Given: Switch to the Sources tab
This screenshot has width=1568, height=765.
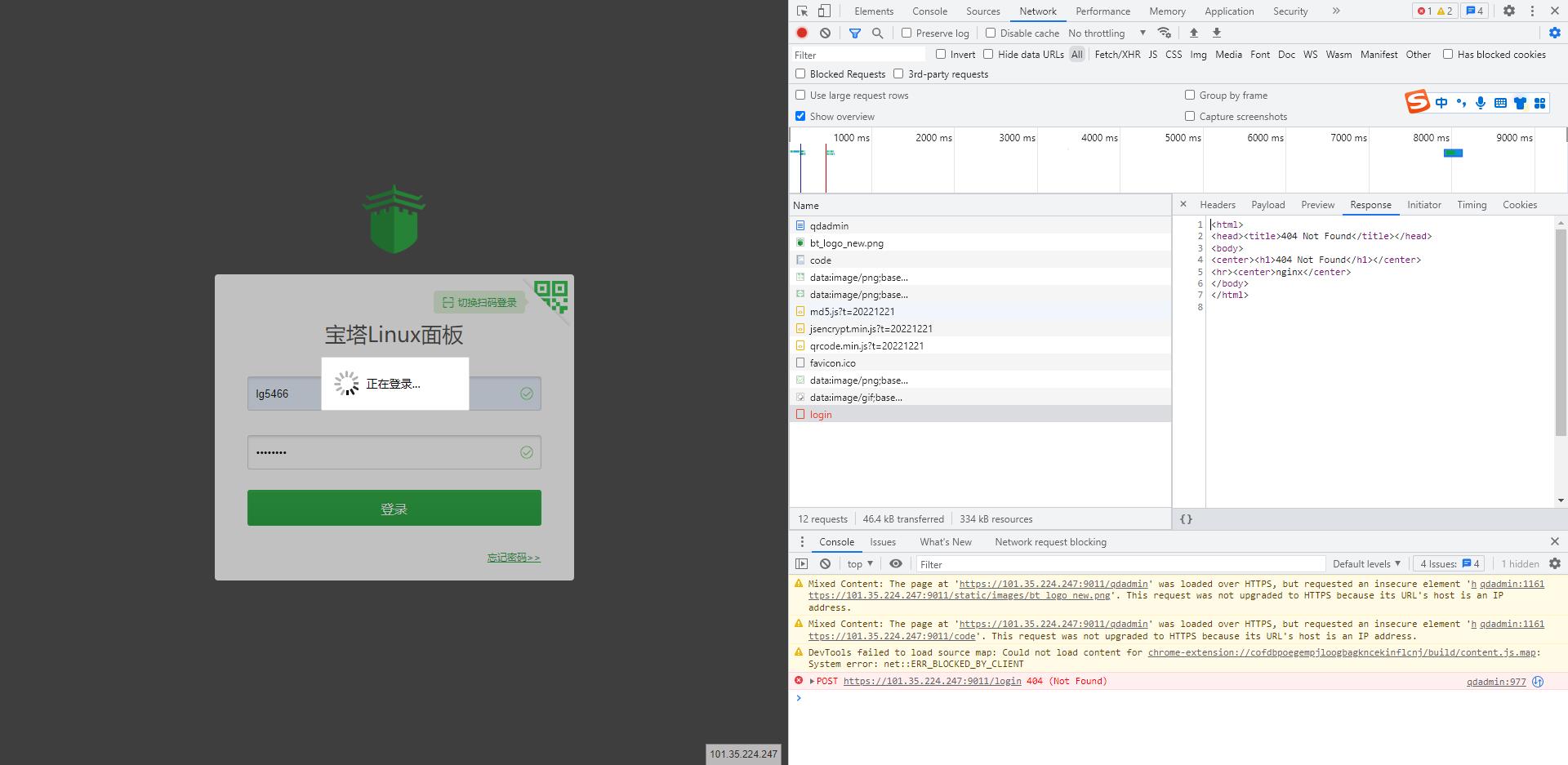Looking at the screenshot, I should pos(982,11).
